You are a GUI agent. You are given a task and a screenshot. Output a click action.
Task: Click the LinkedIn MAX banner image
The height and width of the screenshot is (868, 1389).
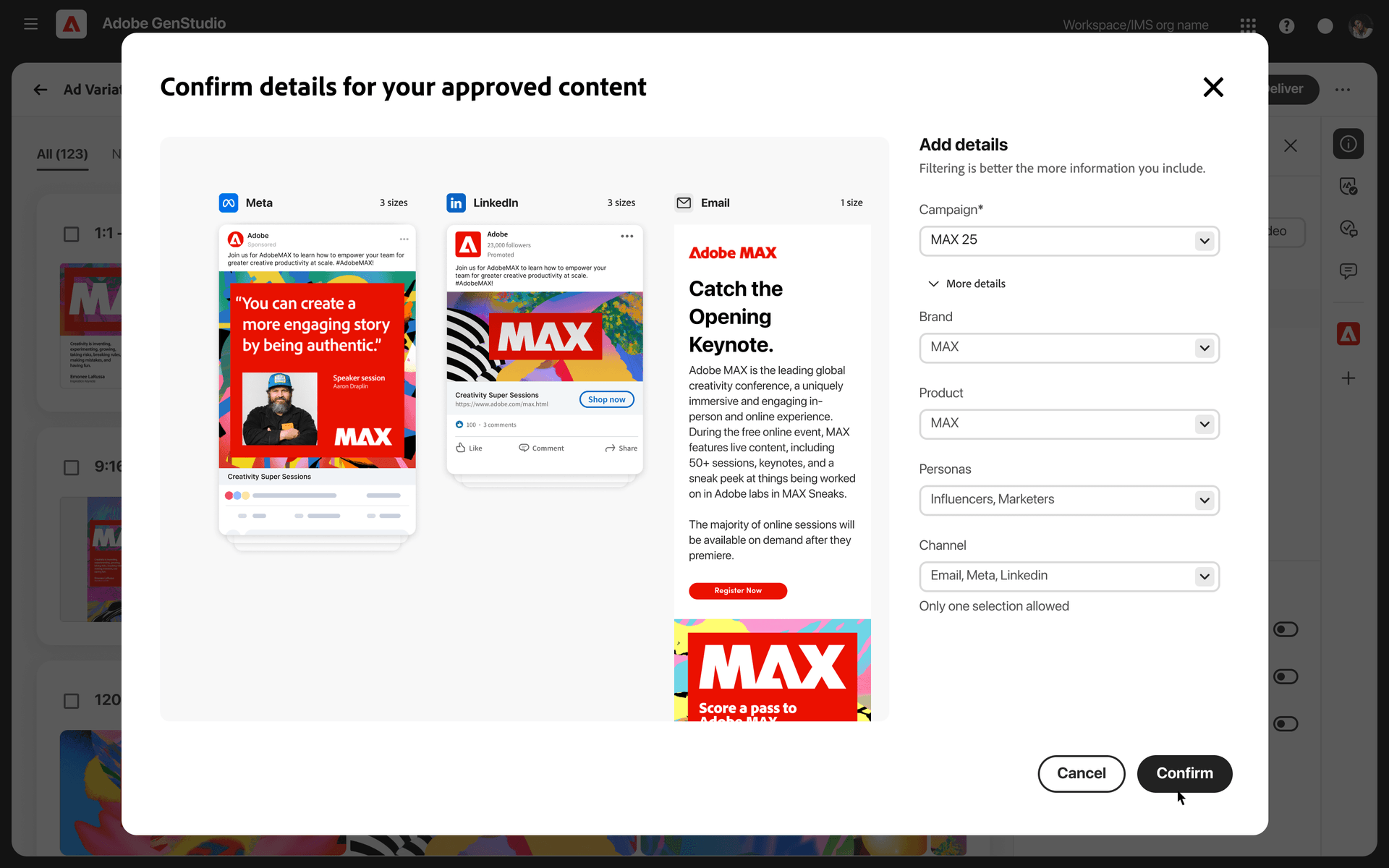[545, 336]
